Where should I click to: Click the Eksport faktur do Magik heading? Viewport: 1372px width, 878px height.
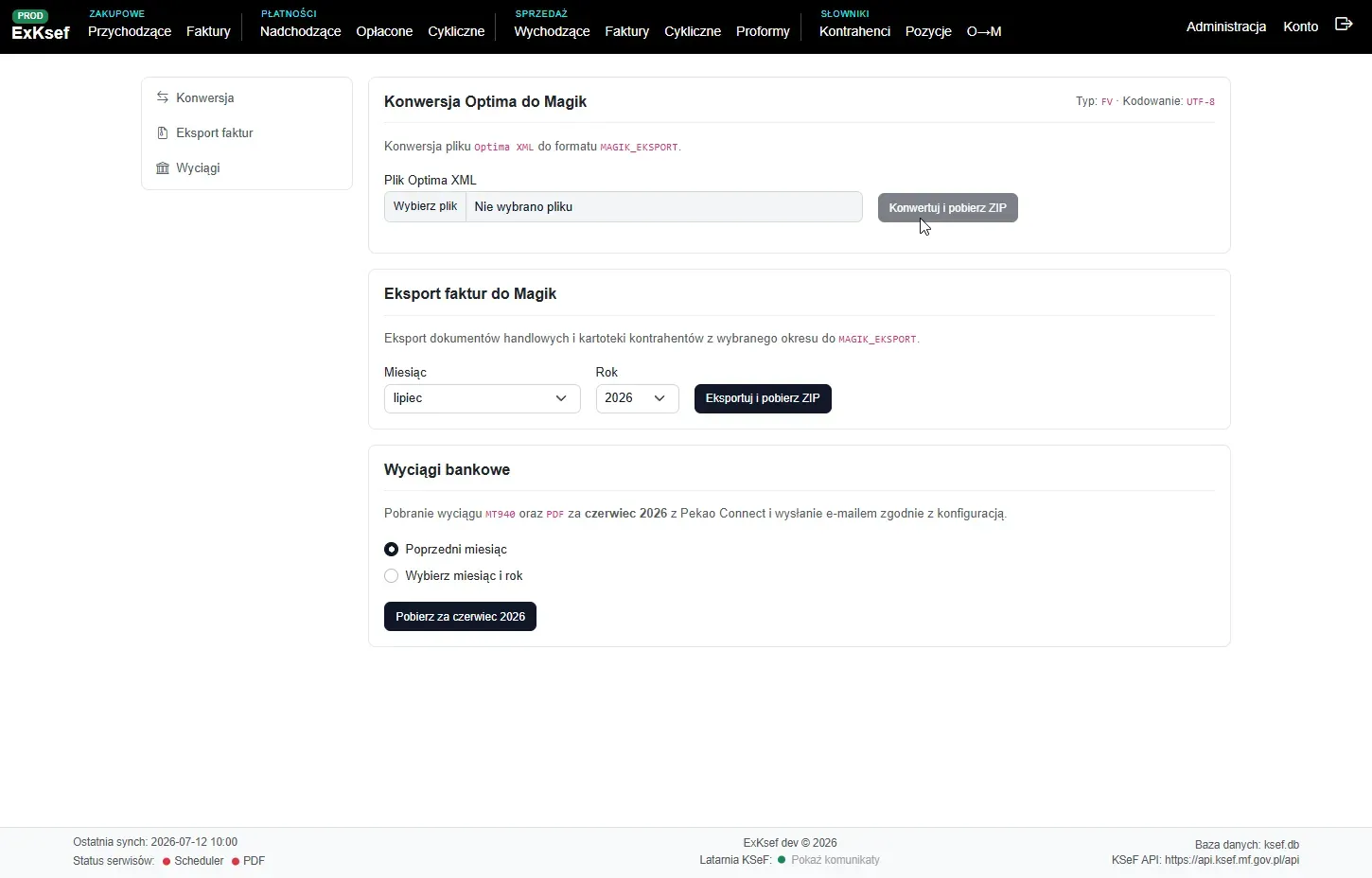click(x=470, y=293)
